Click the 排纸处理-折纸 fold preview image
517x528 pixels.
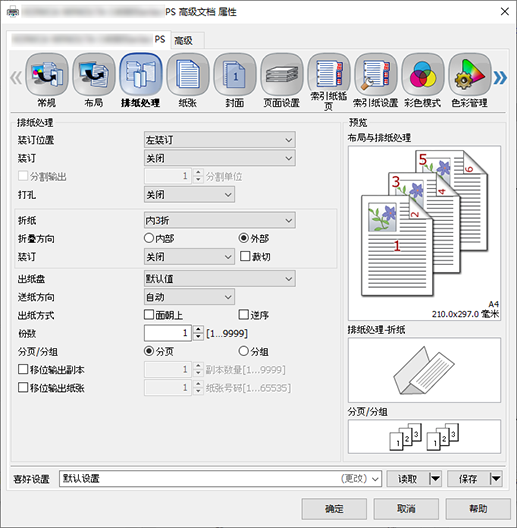pyautogui.click(x=424, y=370)
